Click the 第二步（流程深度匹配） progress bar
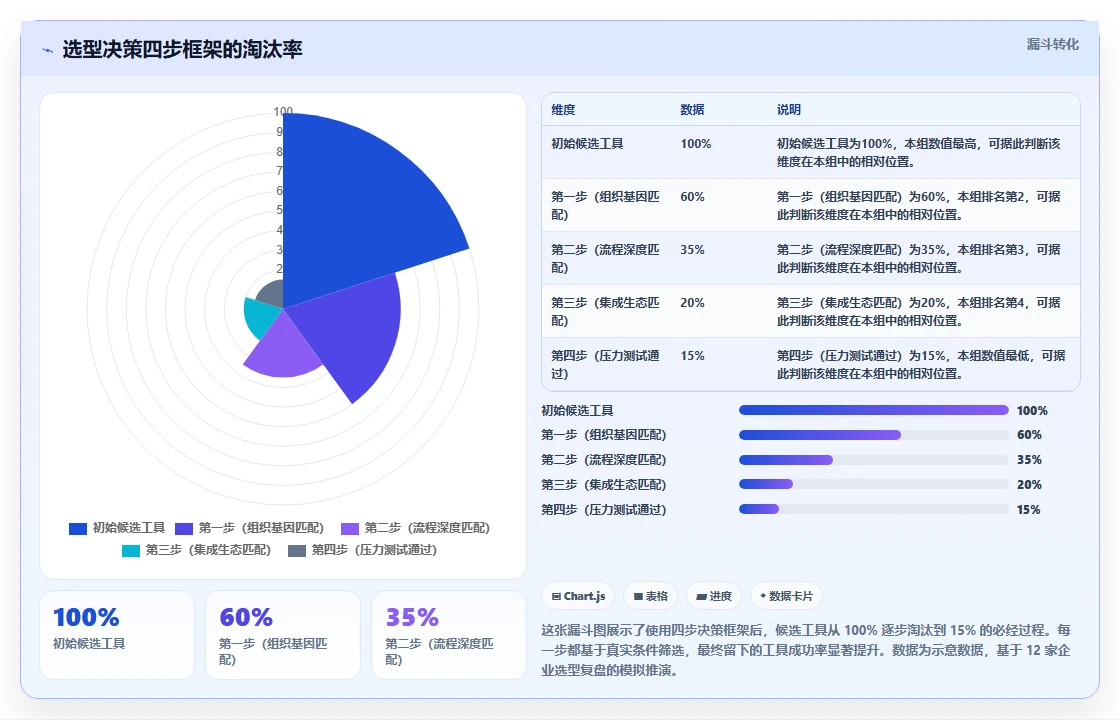The width and height of the screenshot is (1120, 720). click(x=874, y=460)
